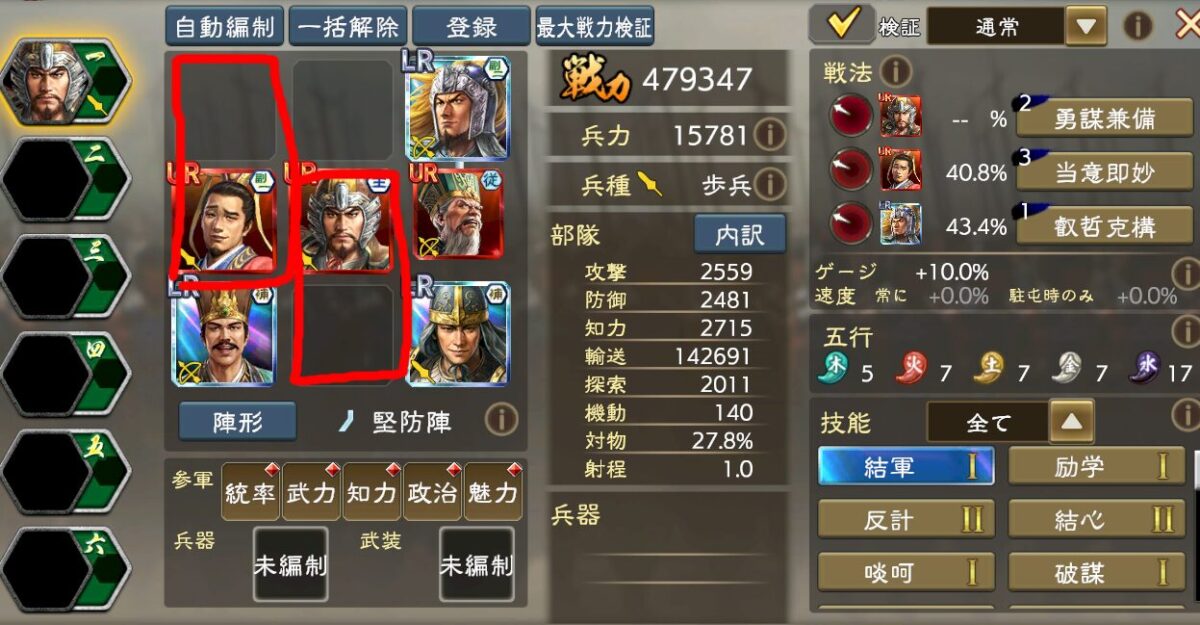This screenshot has height=625, width=1200.
Task: Click the 自動編制 button
Action: tap(225, 26)
